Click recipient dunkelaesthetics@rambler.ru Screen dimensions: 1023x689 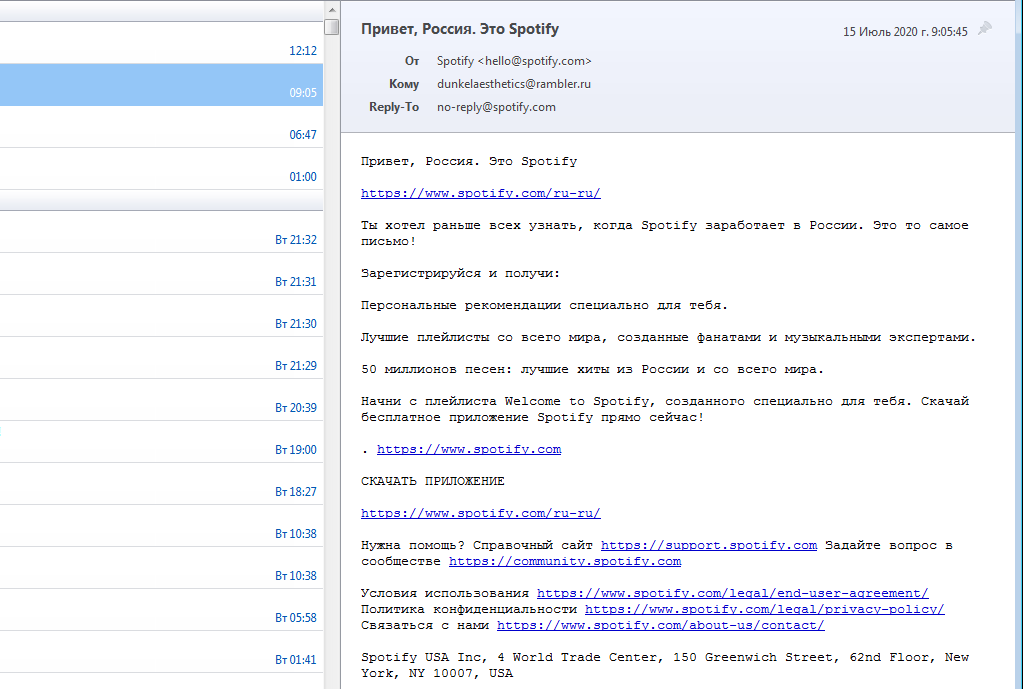[x=513, y=84]
